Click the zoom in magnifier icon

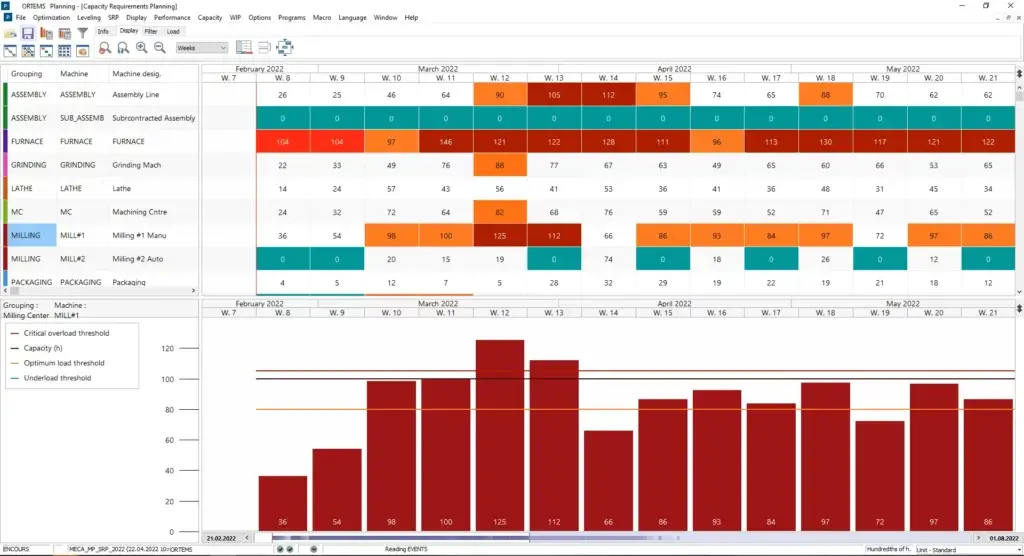(x=141, y=48)
